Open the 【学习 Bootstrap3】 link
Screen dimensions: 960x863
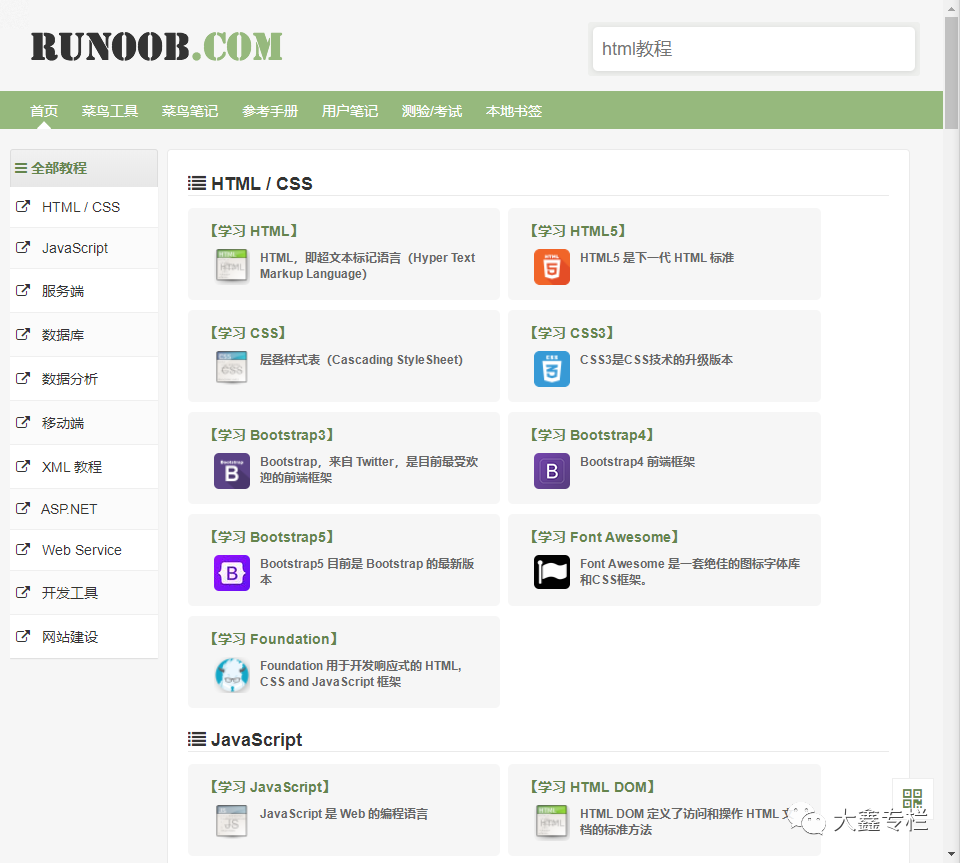[272, 435]
